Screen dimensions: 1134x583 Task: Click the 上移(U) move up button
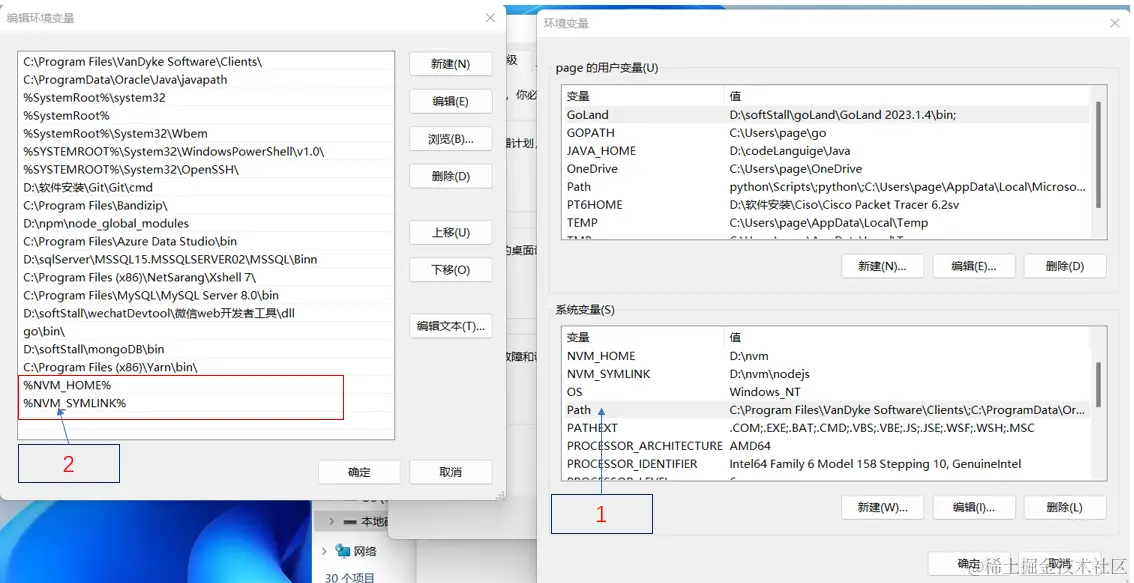click(451, 232)
